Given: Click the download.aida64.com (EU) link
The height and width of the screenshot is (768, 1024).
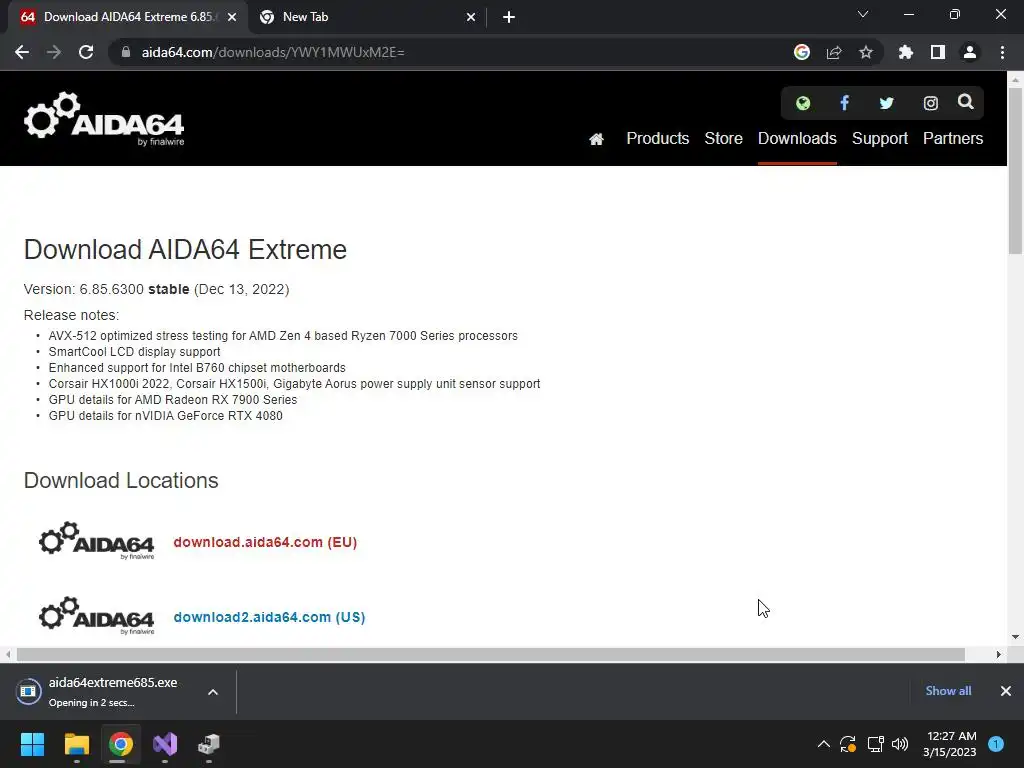Looking at the screenshot, I should click(x=265, y=542).
